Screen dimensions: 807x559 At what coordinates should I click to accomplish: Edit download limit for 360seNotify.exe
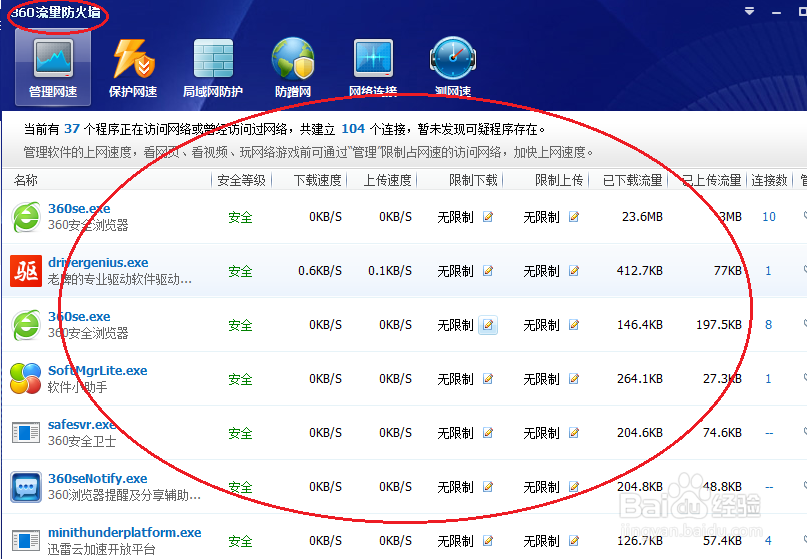tap(488, 487)
